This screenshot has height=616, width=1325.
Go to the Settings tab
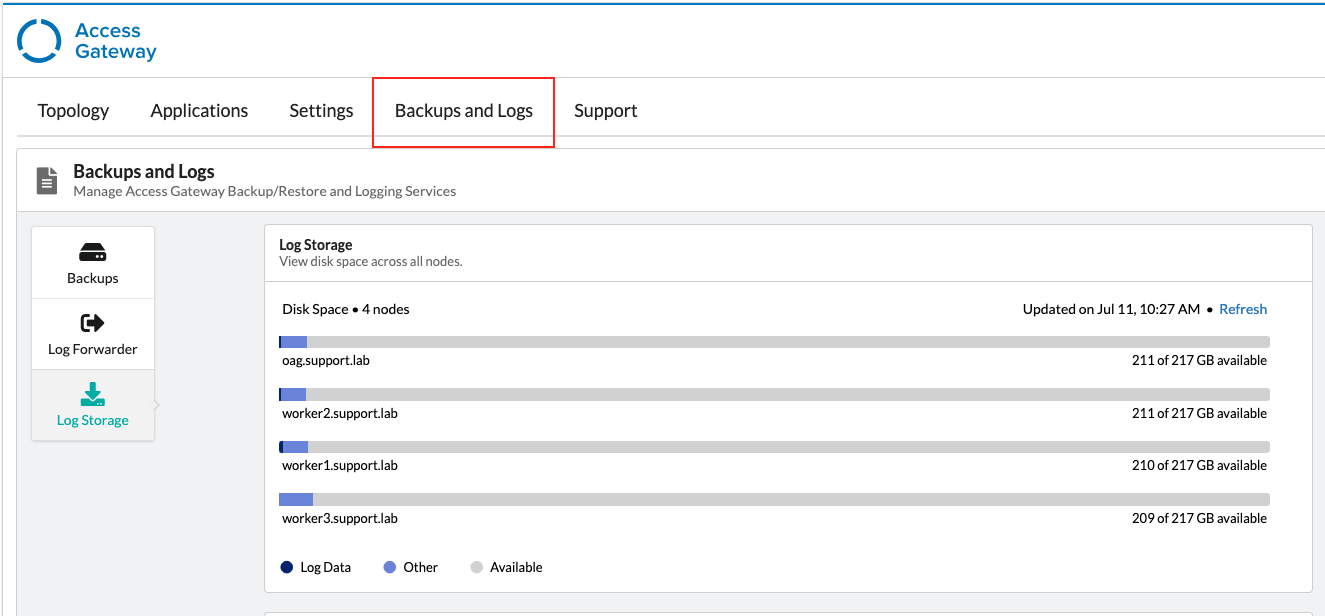pyautogui.click(x=321, y=111)
